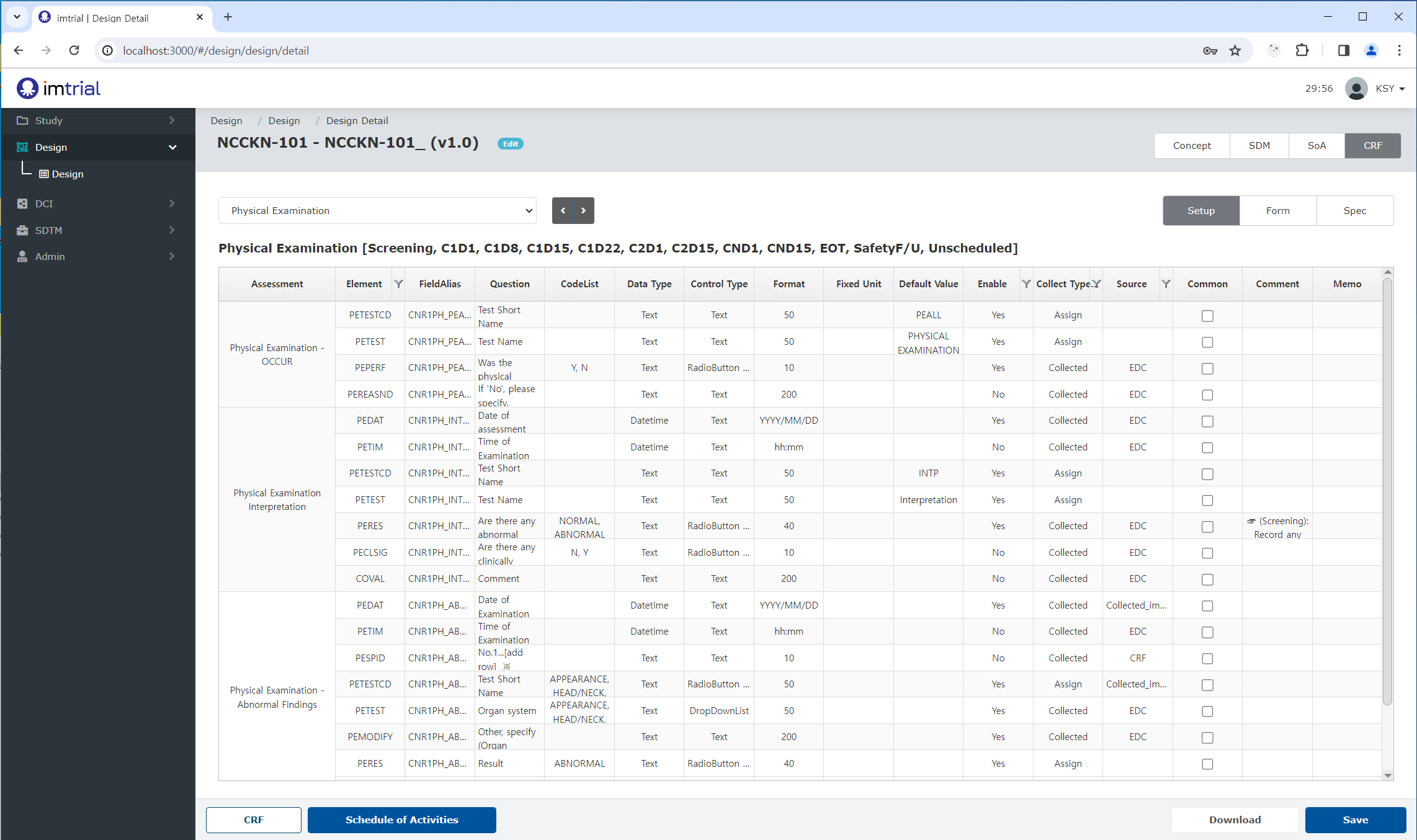This screenshot has width=1417, height=840.
Task: Go to next form with right arrow
Action: coord(584,210)
